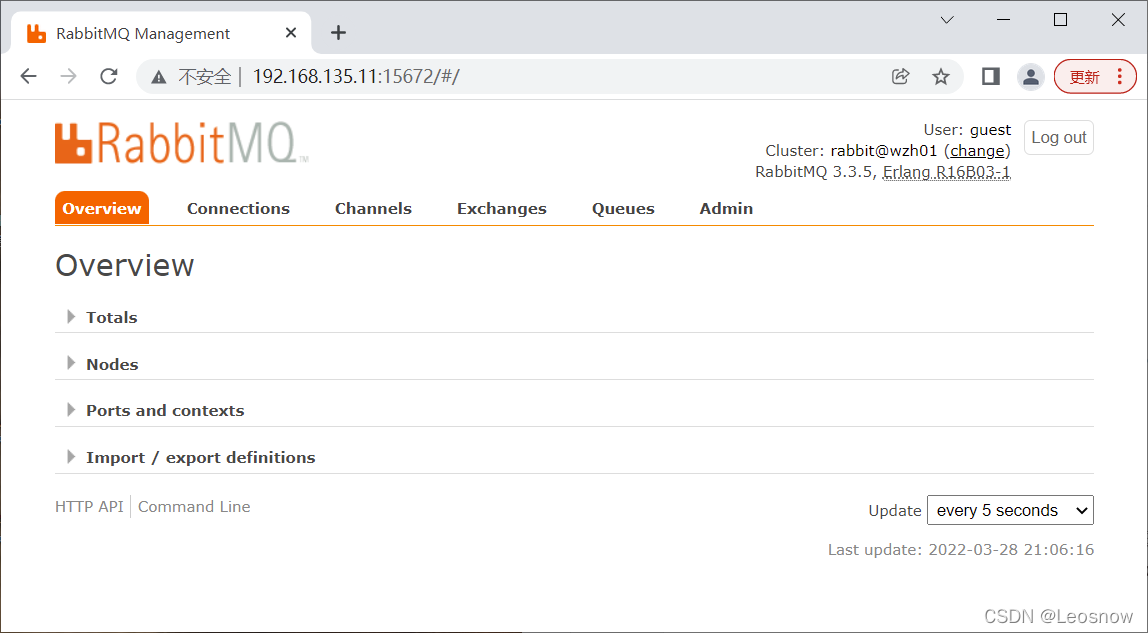Close the RabbitMQ Management tab
Screen dimensions: 1148x633
click(291, 33)
